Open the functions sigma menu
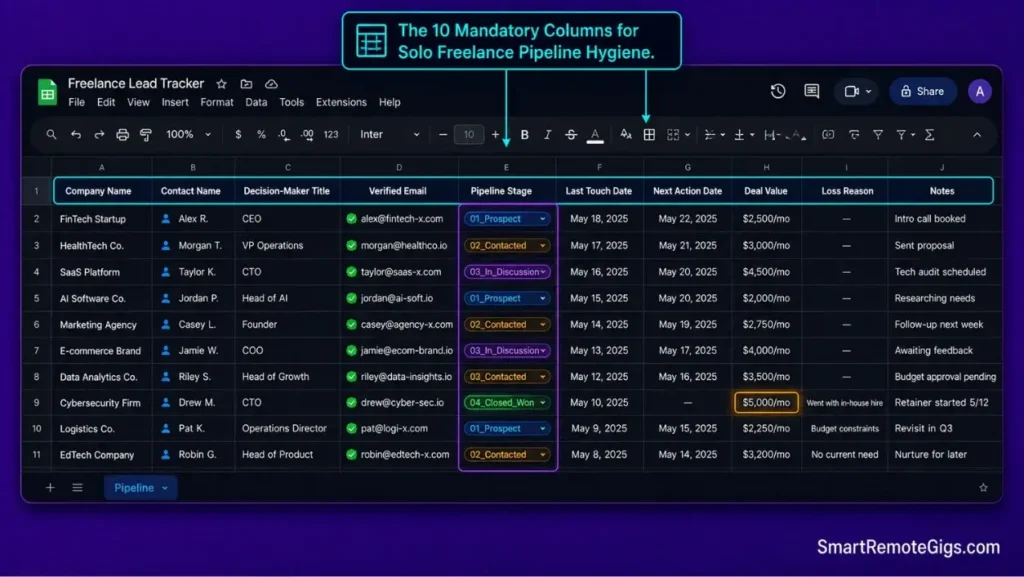 click(x=929, y=134)
